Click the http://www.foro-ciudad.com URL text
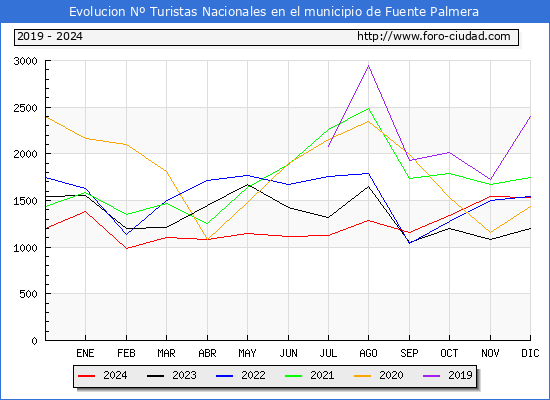 (x=434, y=36)
